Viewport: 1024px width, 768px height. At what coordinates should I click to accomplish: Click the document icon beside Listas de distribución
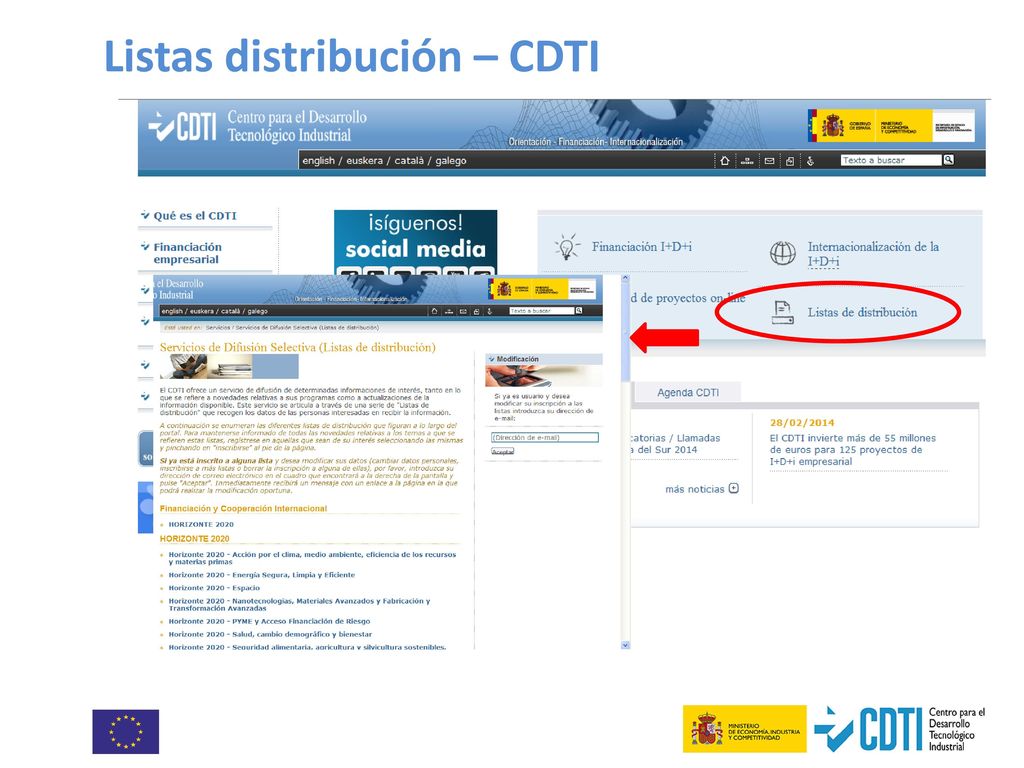[782, 312]
